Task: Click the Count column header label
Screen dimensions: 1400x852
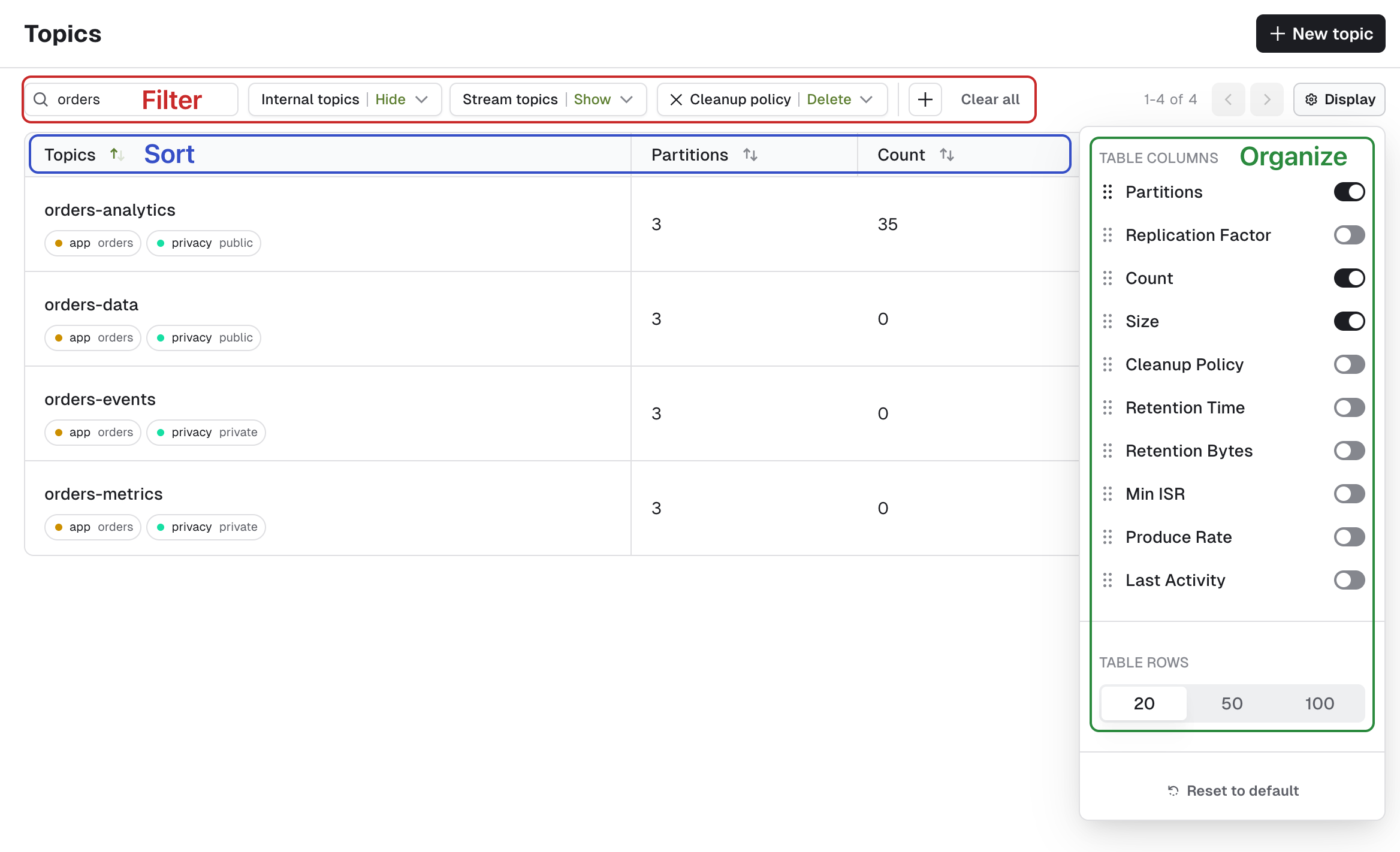Action: coord(901,155)
